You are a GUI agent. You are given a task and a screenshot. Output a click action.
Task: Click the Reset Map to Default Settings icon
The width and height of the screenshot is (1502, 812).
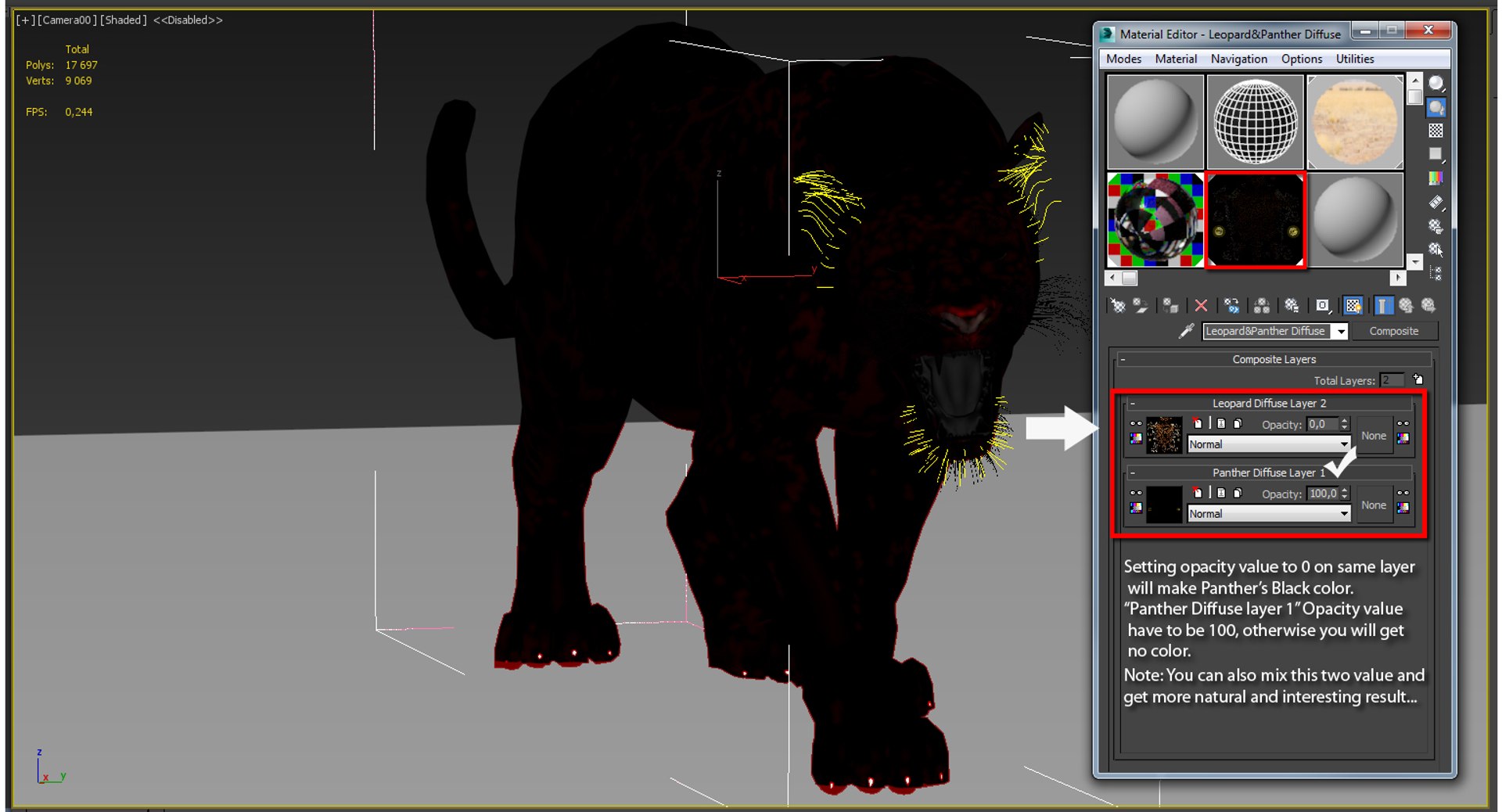click(1200, 305)
